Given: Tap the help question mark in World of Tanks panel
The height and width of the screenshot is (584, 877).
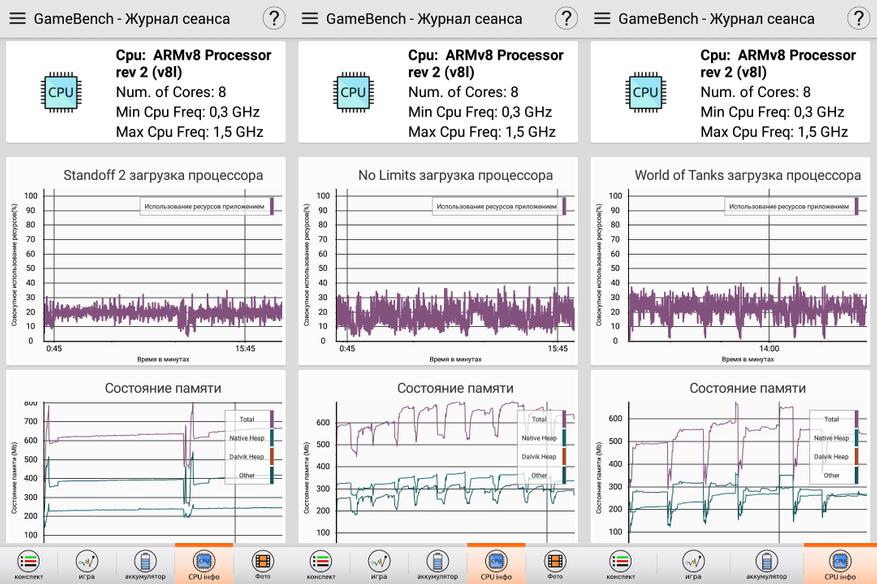Looking at the screenshot, I should coord(858,18).
